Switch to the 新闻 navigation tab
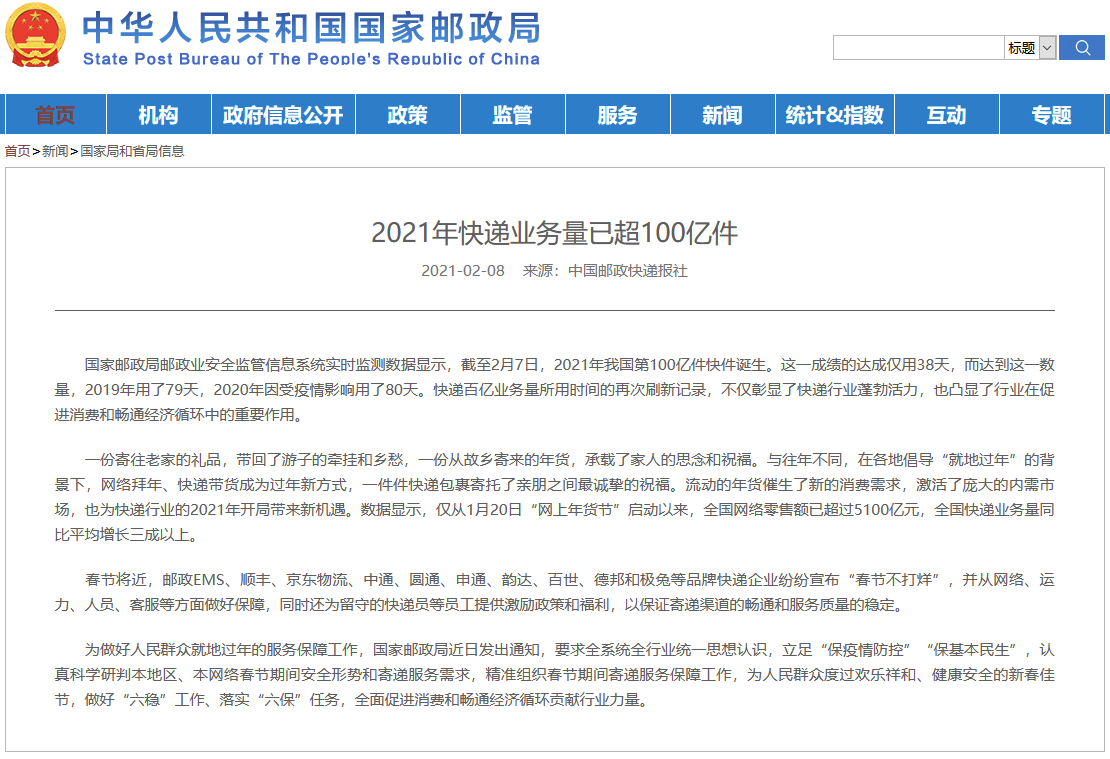The image size is (1110, 759). (722, 114)
